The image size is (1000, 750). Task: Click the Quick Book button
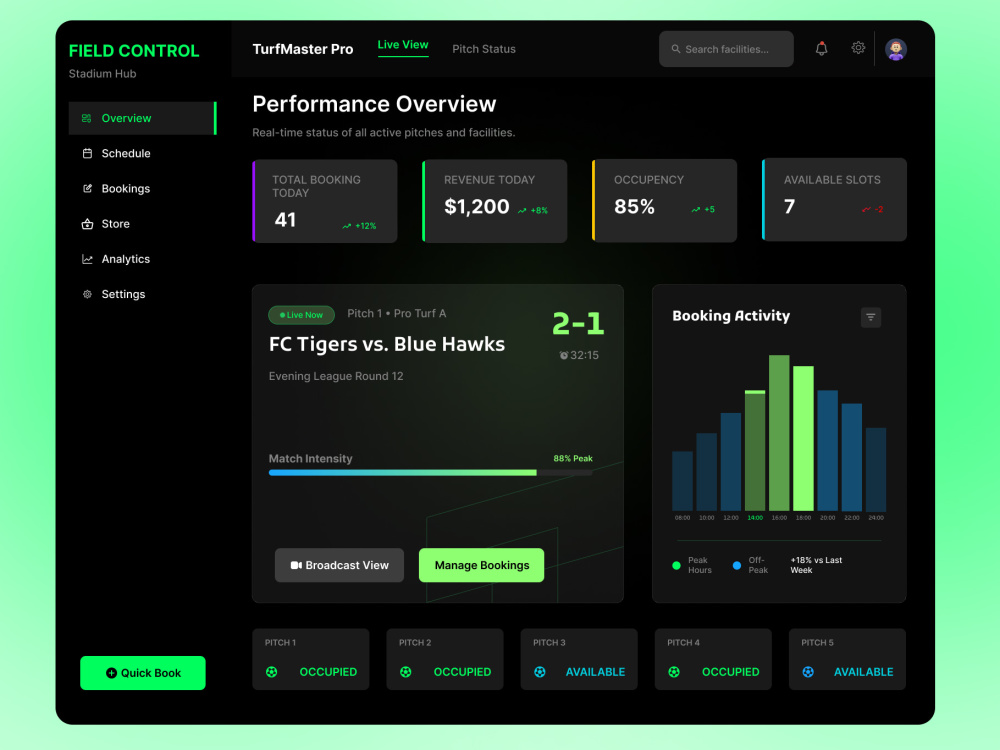point(143,673)
